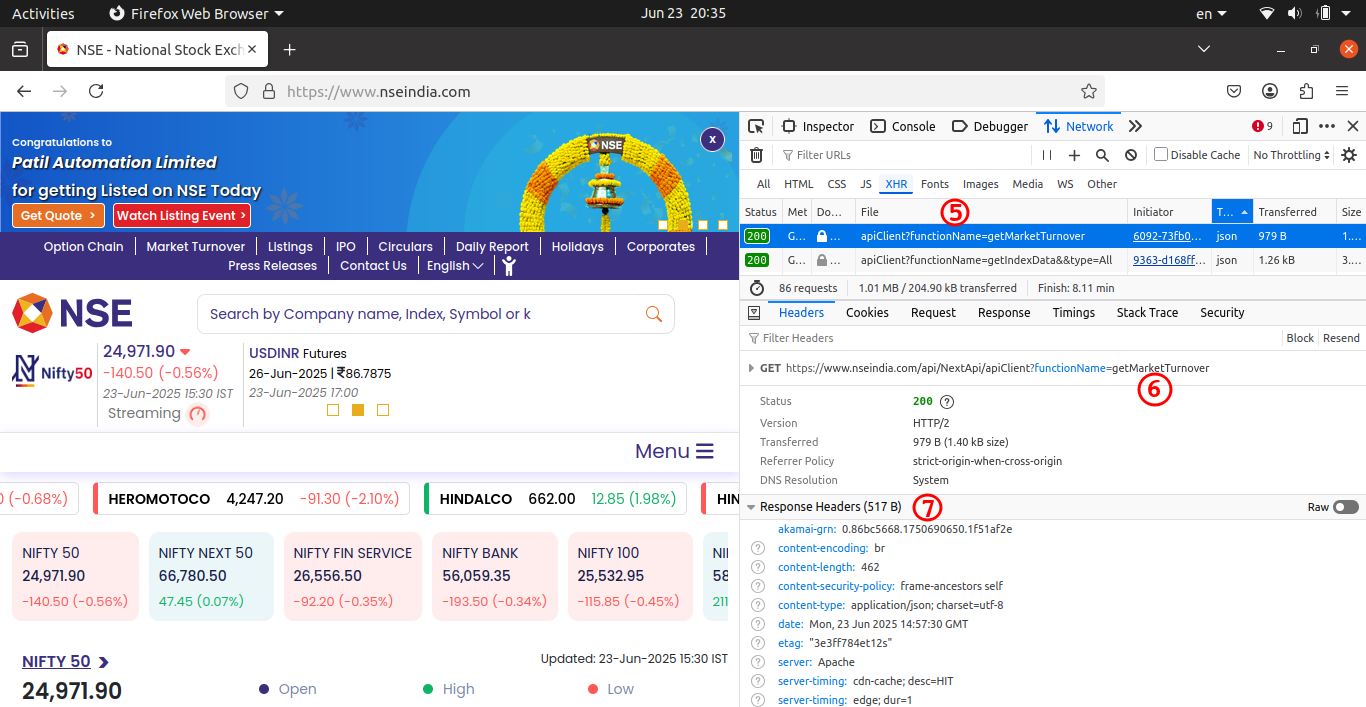The width and height of the screenshot is (1366, 707).
Task: Click help icon next to Status 200
Action: click(947, 401)
